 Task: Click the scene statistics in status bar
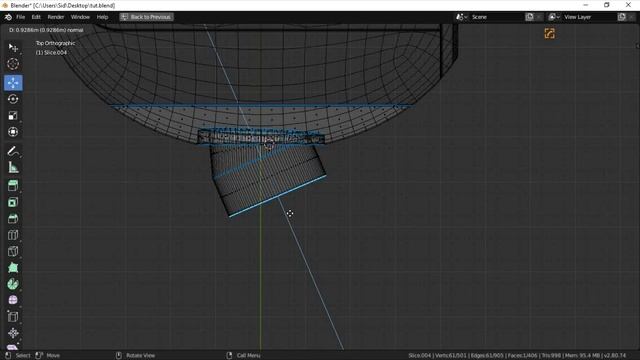coord(517,356)
